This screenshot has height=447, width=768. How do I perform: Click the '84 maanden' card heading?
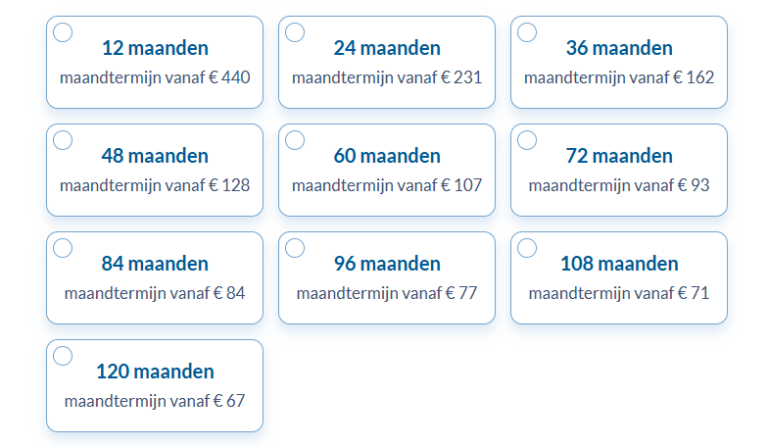click(x=155, y=264)
